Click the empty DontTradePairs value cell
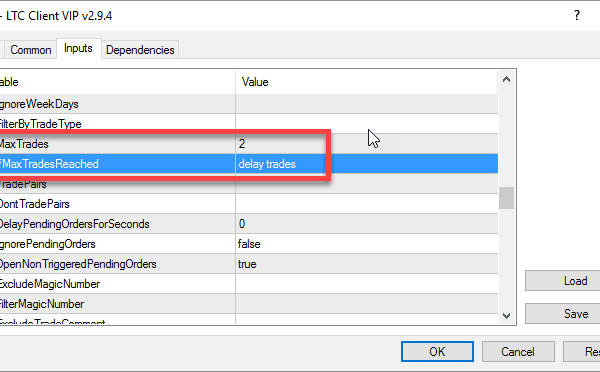The image size is (600, 372). [x=367, y=204]
